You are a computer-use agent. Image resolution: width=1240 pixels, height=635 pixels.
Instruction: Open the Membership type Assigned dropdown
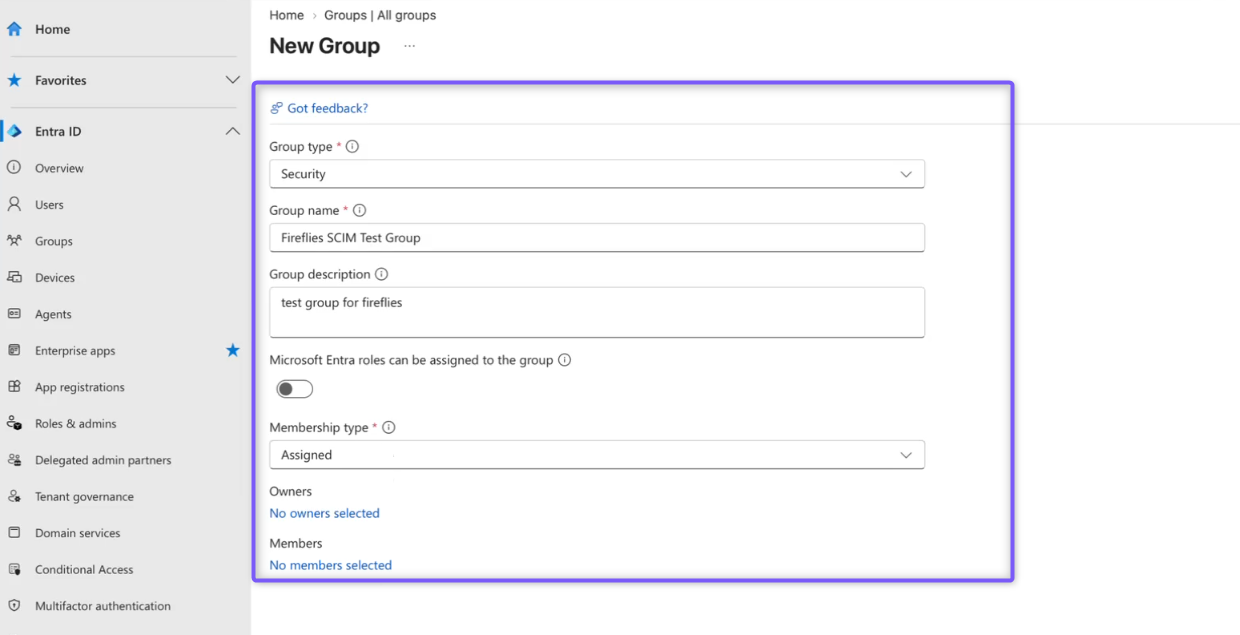[597, 455]
